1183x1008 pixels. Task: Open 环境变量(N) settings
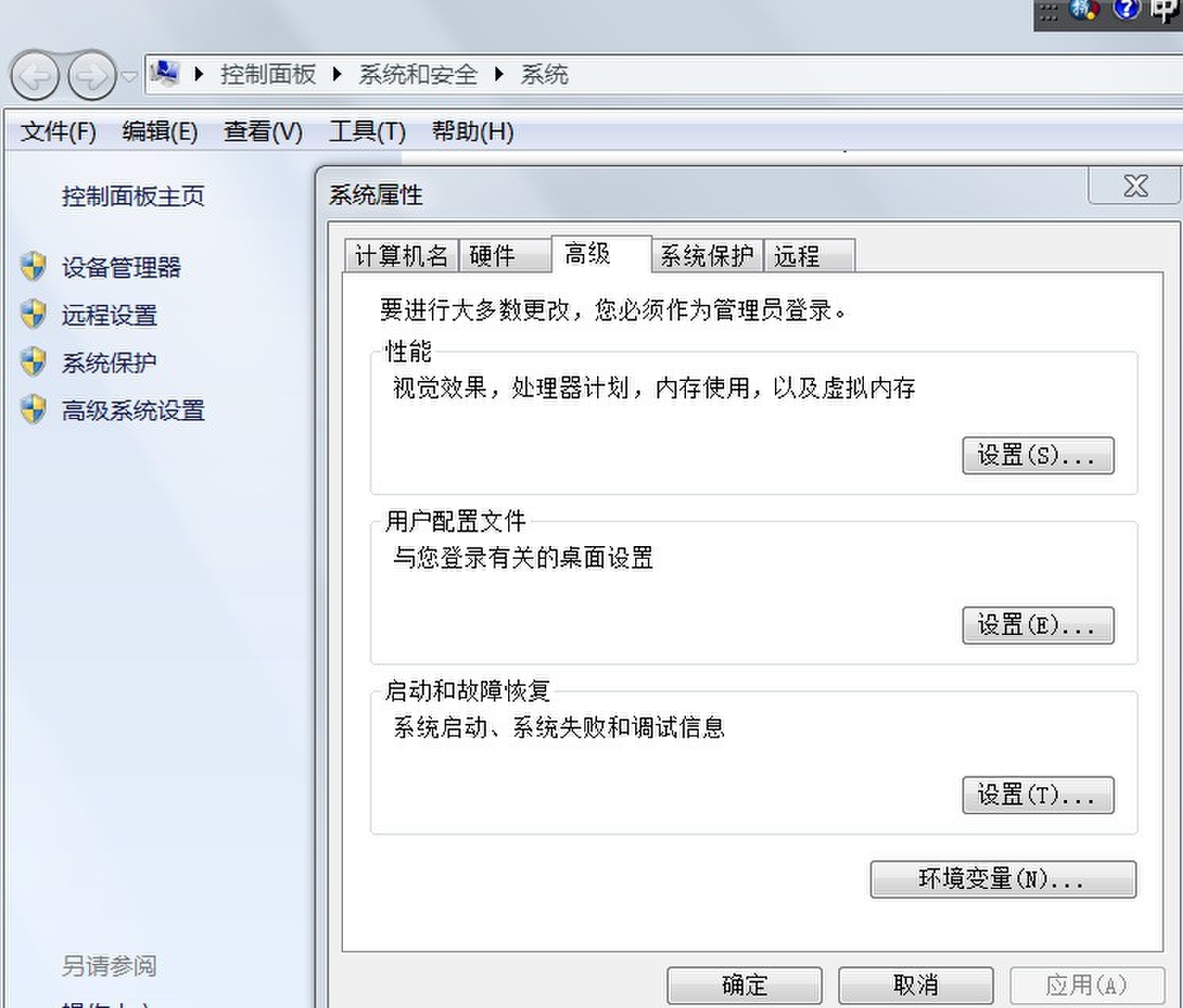click(x=1002, y=879)
